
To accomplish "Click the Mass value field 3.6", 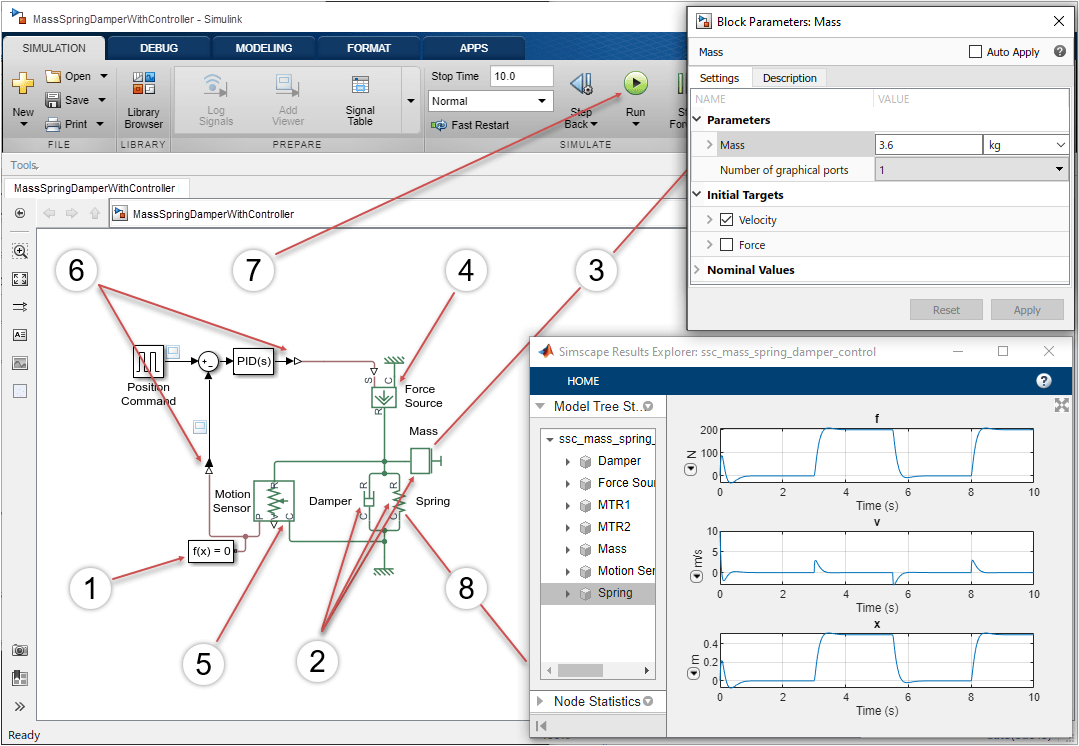I will point(928,145).
